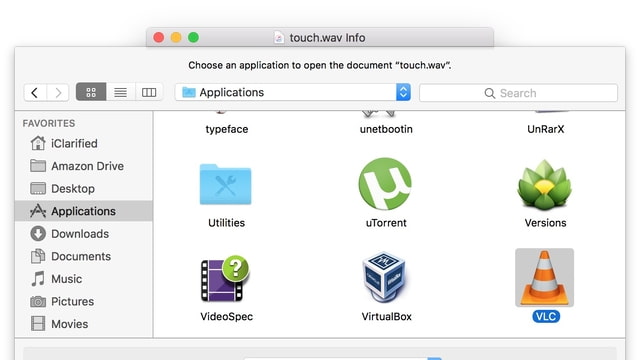Open the Utilities folder icon
The width and height of the screenshot is (640, 360).
tap(225, 184)
